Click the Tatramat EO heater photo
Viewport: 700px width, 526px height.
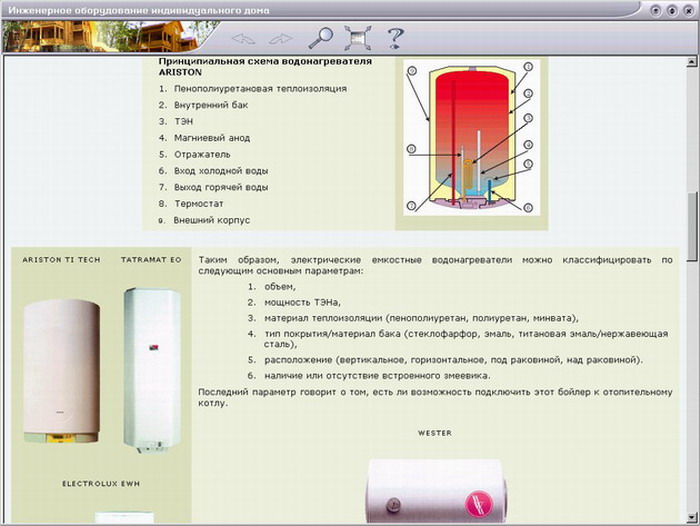point(152,370)
